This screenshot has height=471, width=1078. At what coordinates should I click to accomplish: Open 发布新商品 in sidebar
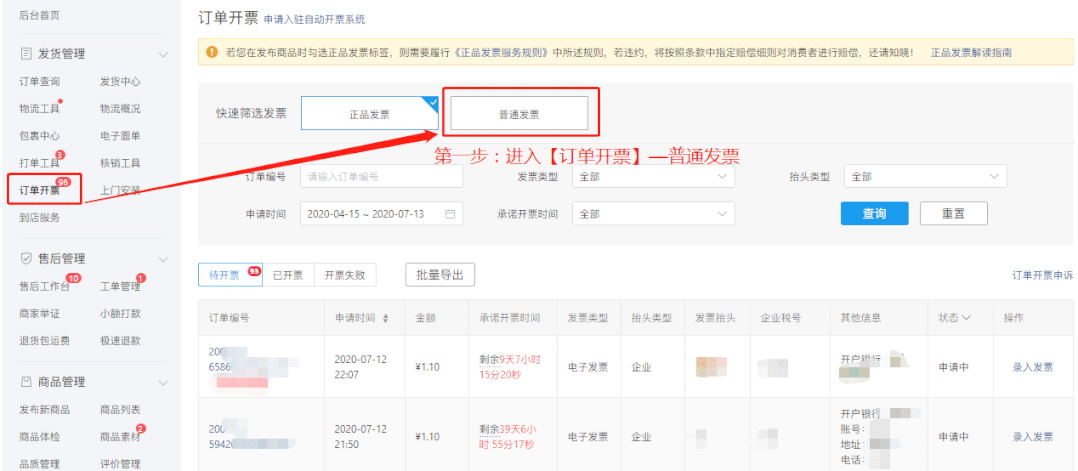click(45, 409)
